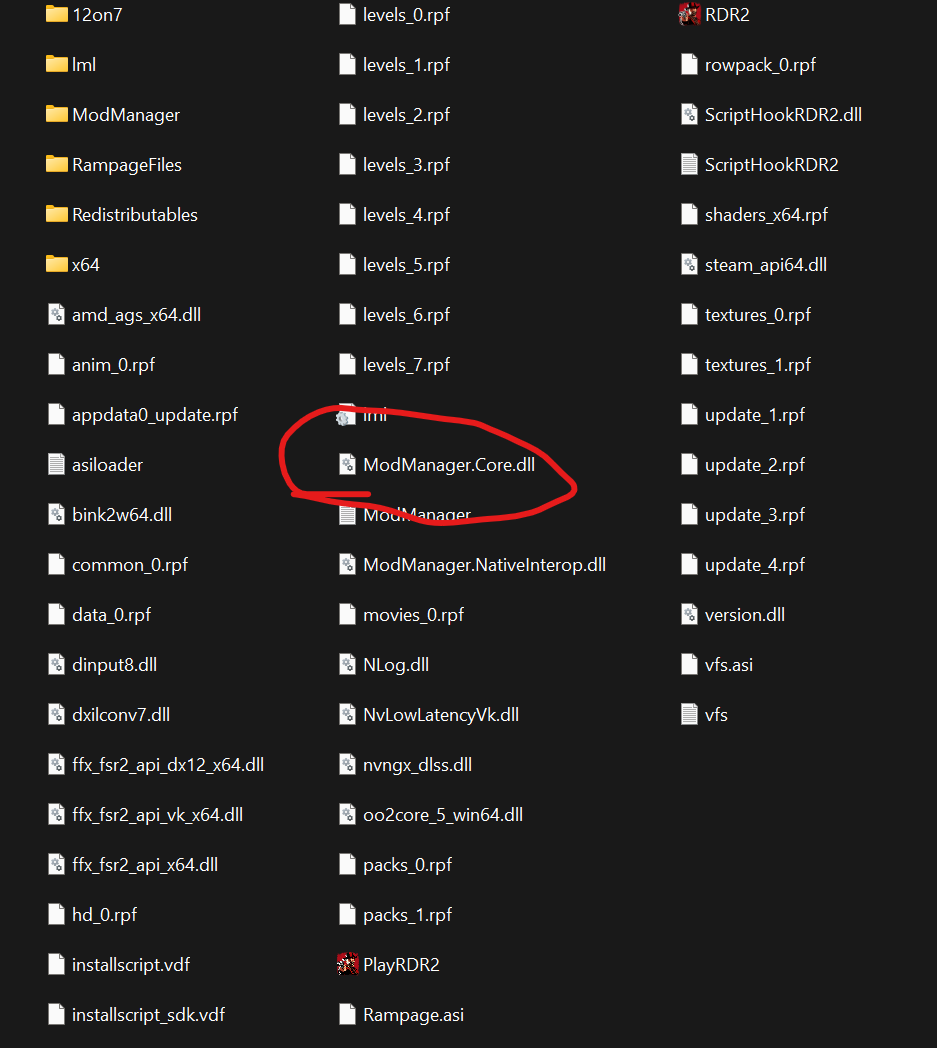This screenshot has width=937, height=1048.
Task: Click the dinput8.dll file icon
Action: click(57, 664)
